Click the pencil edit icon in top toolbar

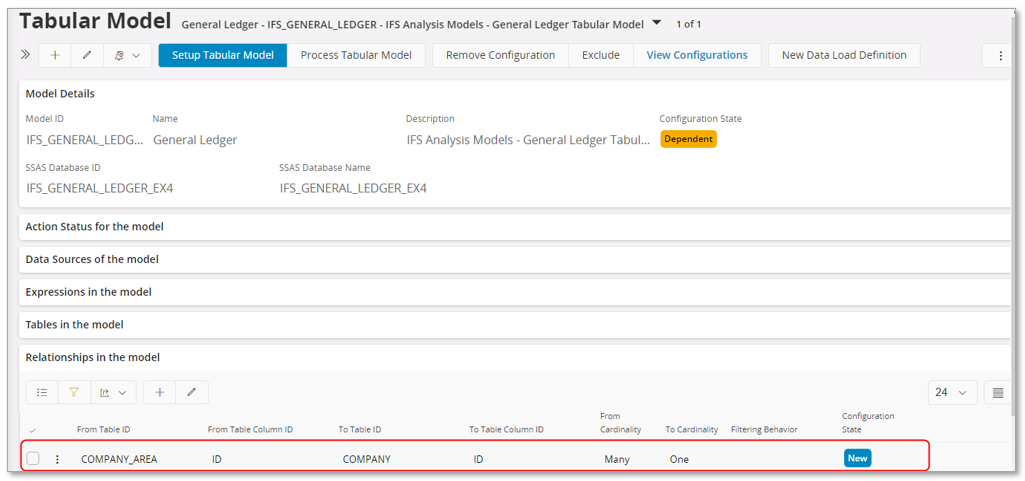pyautogui.click(x=87, y=55)
